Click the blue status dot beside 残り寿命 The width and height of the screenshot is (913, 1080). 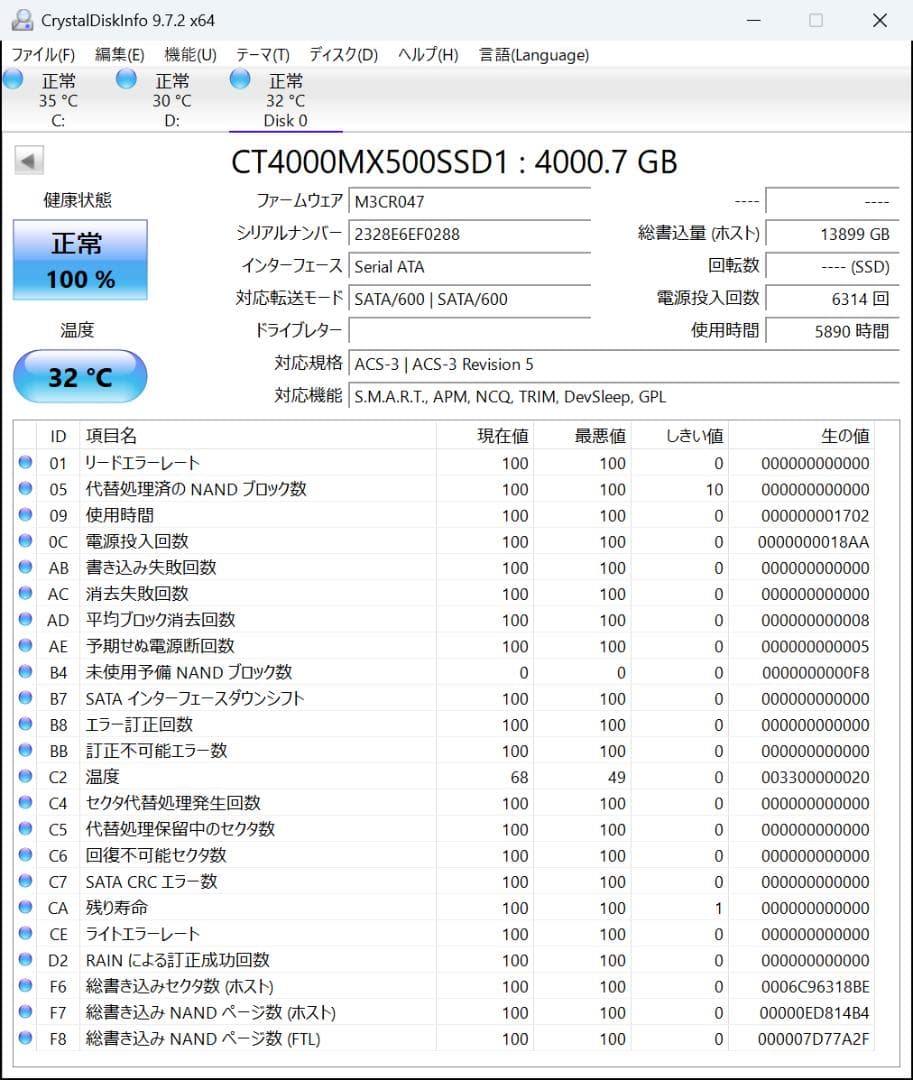pos(25,907)
